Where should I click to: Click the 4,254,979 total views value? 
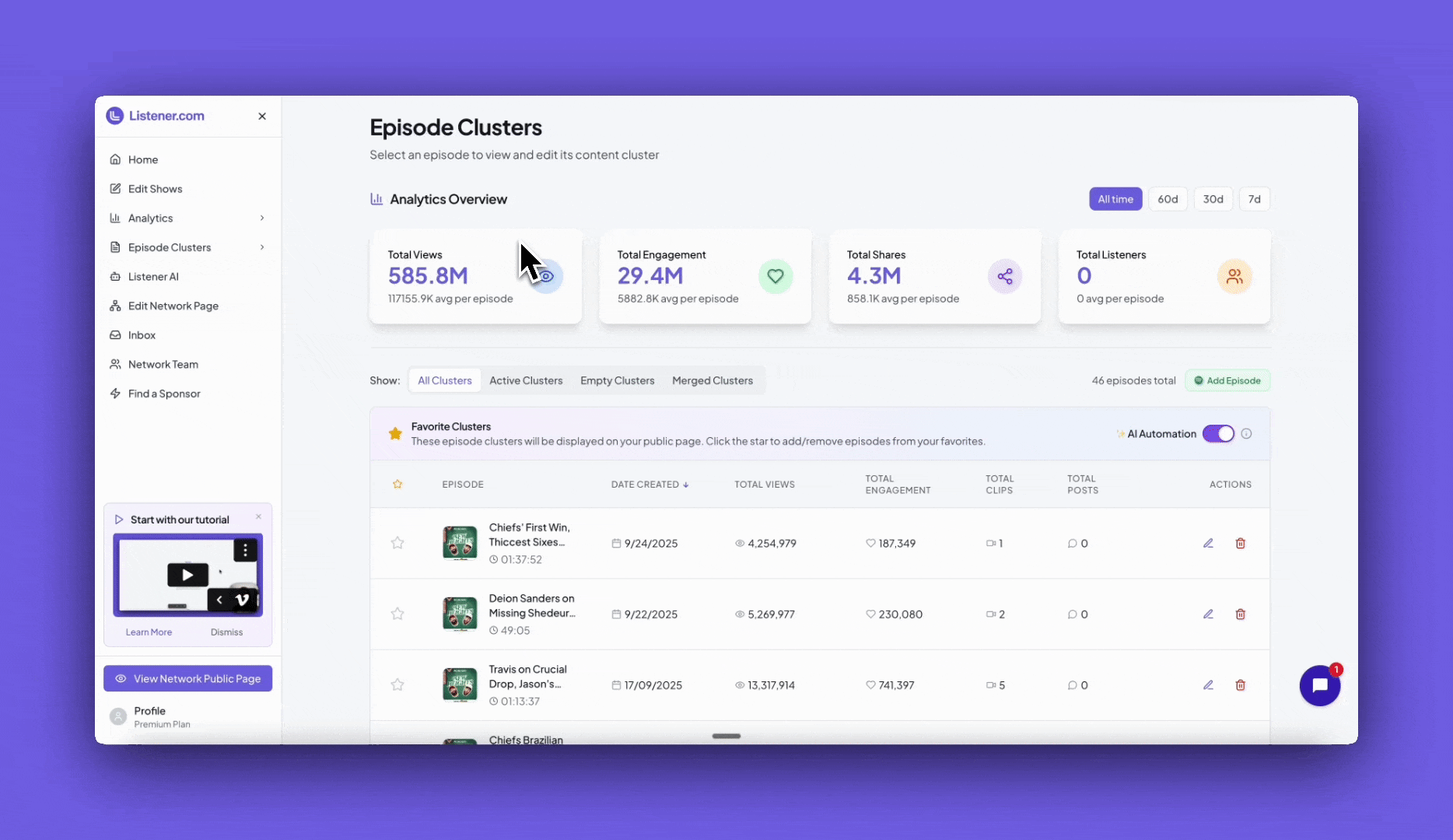(x=772, y=544)
